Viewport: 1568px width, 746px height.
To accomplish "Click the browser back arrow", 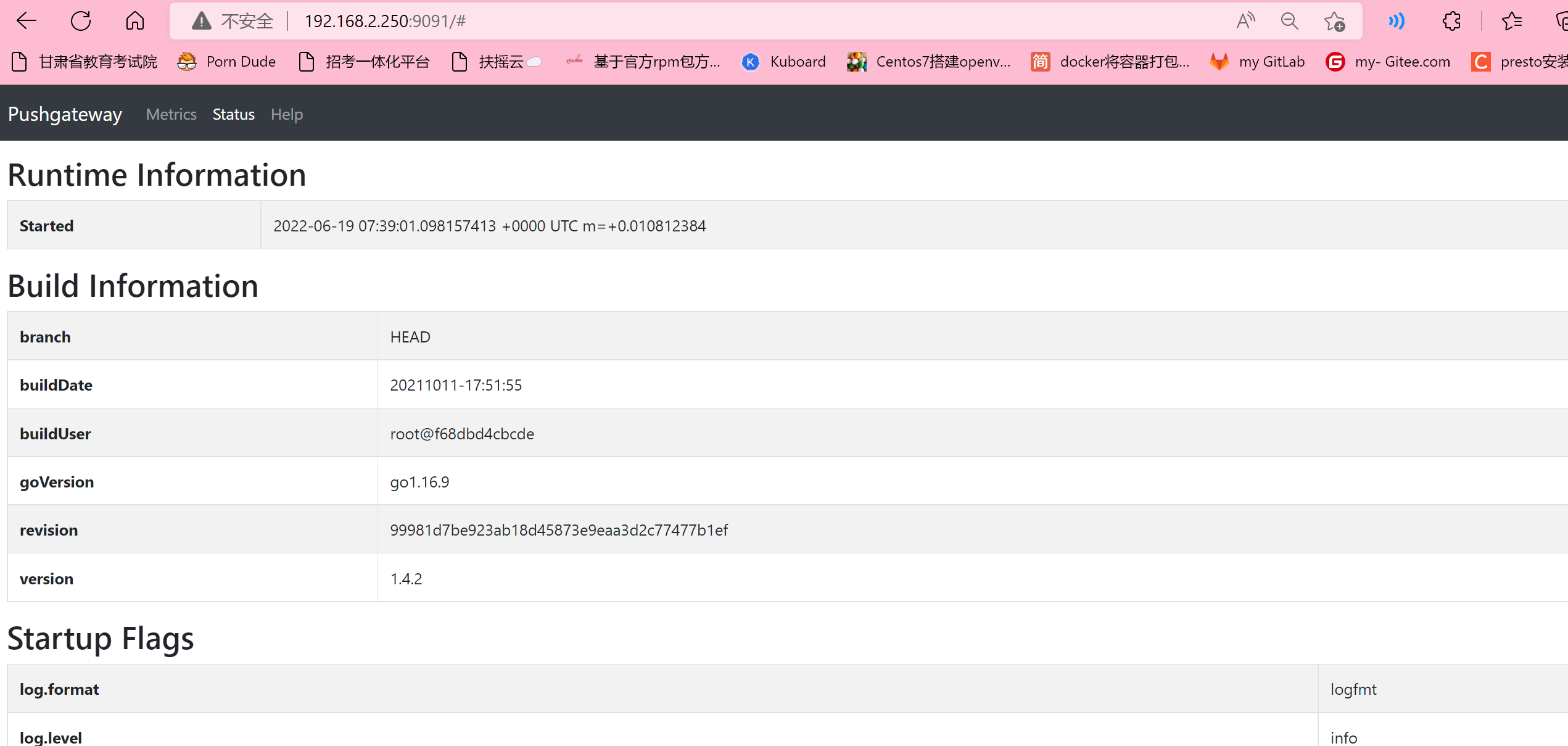I will [27, 21].
